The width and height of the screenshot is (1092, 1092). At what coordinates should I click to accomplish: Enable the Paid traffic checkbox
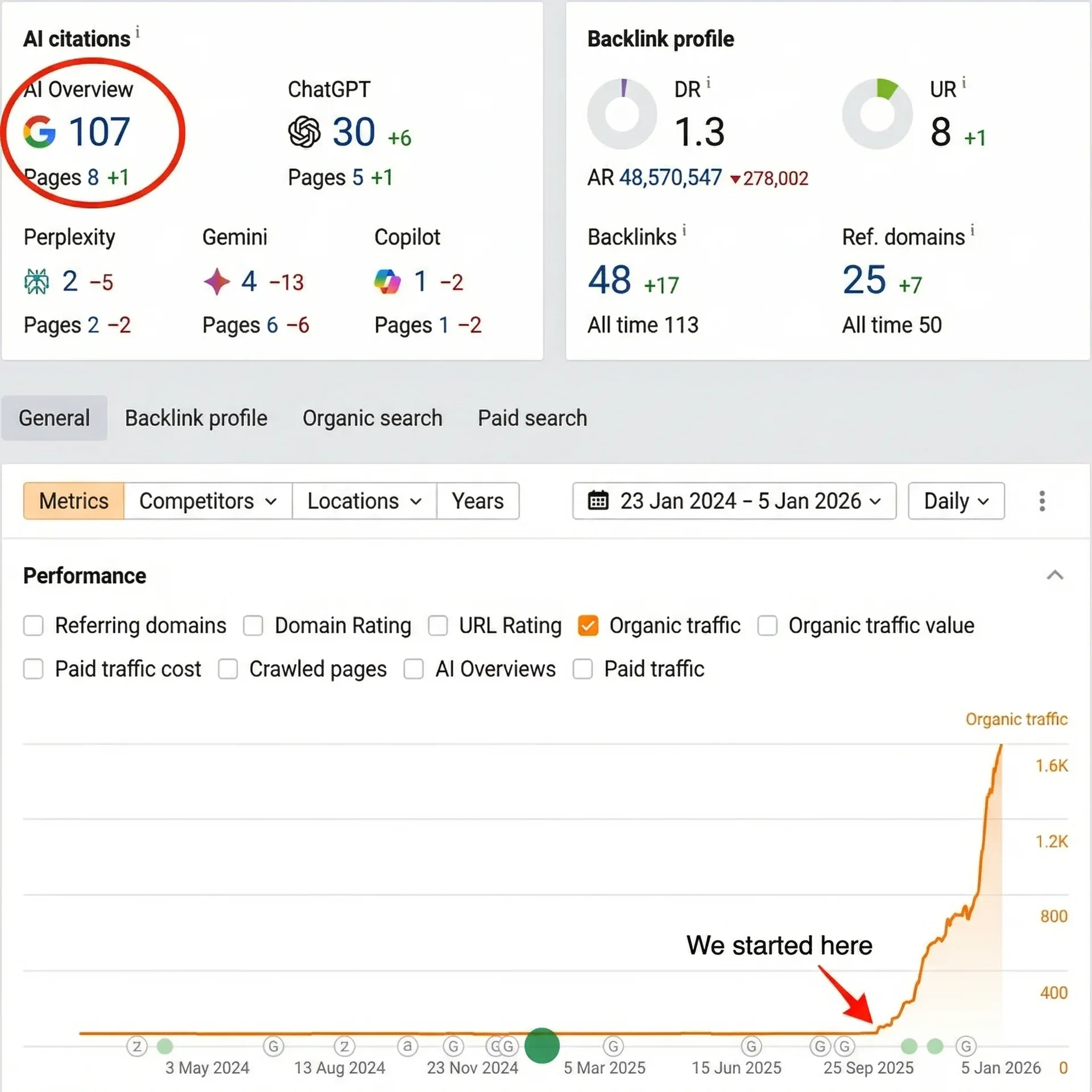(x=583, y=669)
